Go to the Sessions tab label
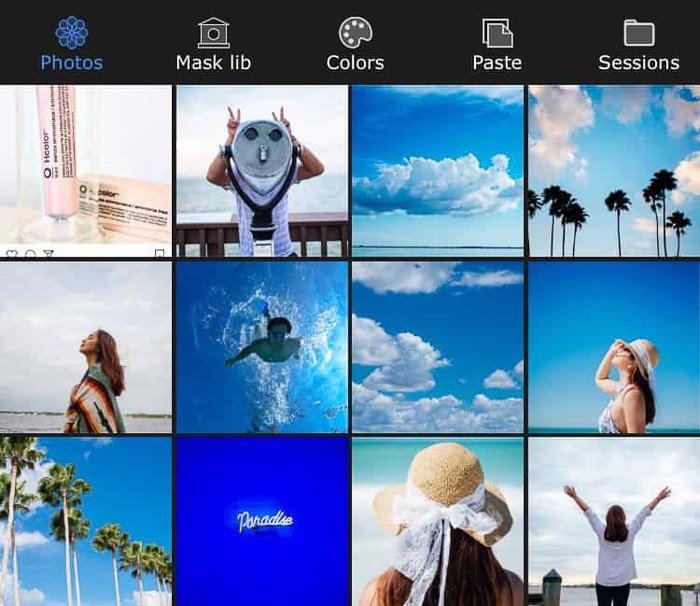This screenshot has height=606, width=700. coord(638,63)
